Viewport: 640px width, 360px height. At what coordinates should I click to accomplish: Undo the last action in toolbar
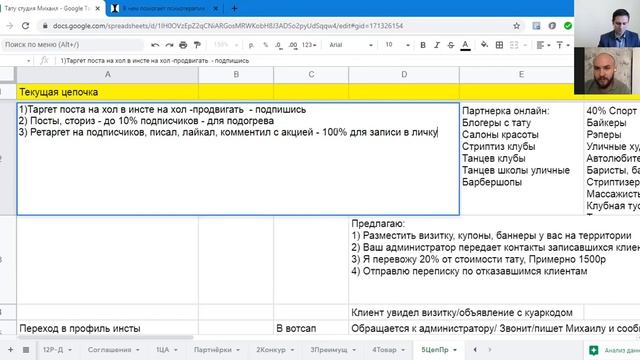coord(155,45)
